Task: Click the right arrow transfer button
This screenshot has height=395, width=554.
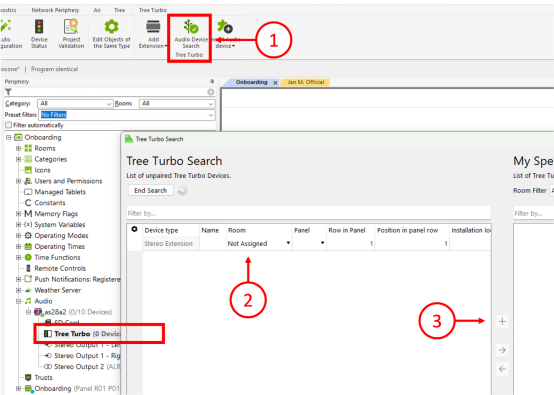Action: [x=502, y=350]
